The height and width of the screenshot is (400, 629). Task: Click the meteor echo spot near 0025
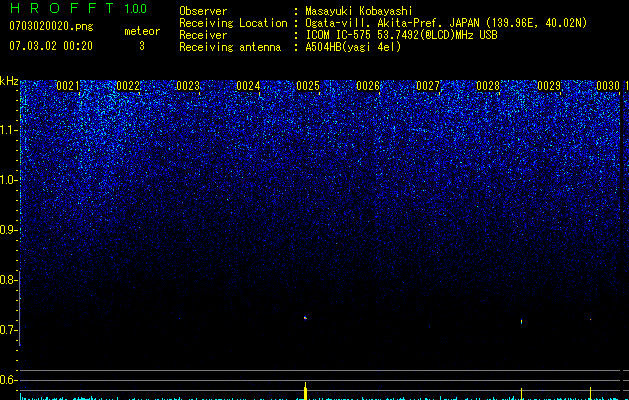click(305, 318)
